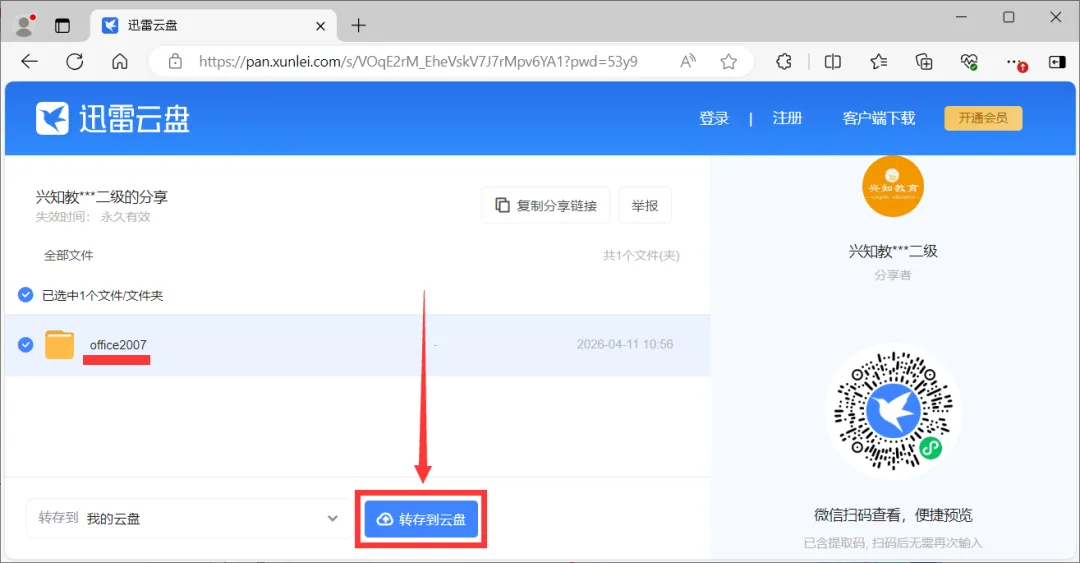This screenshot has height=563, width=1080.
Task: Minimize the browser window
Action: (962, 17)
